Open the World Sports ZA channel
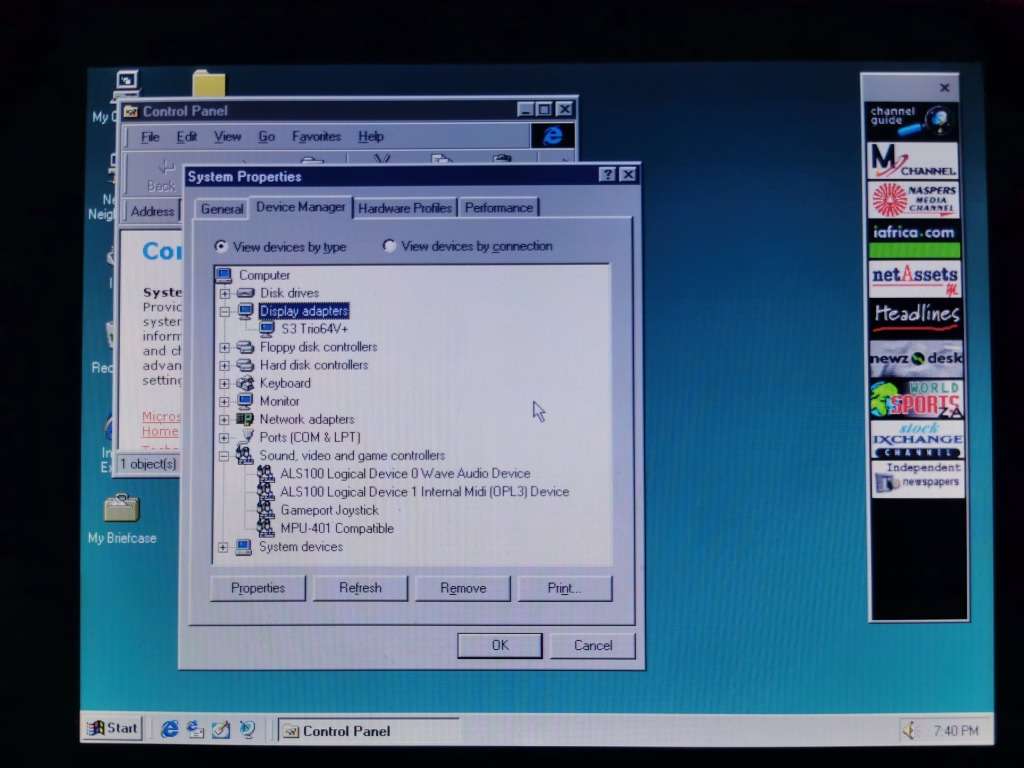This screenshot has height=768, width=1024. point(914,399)
